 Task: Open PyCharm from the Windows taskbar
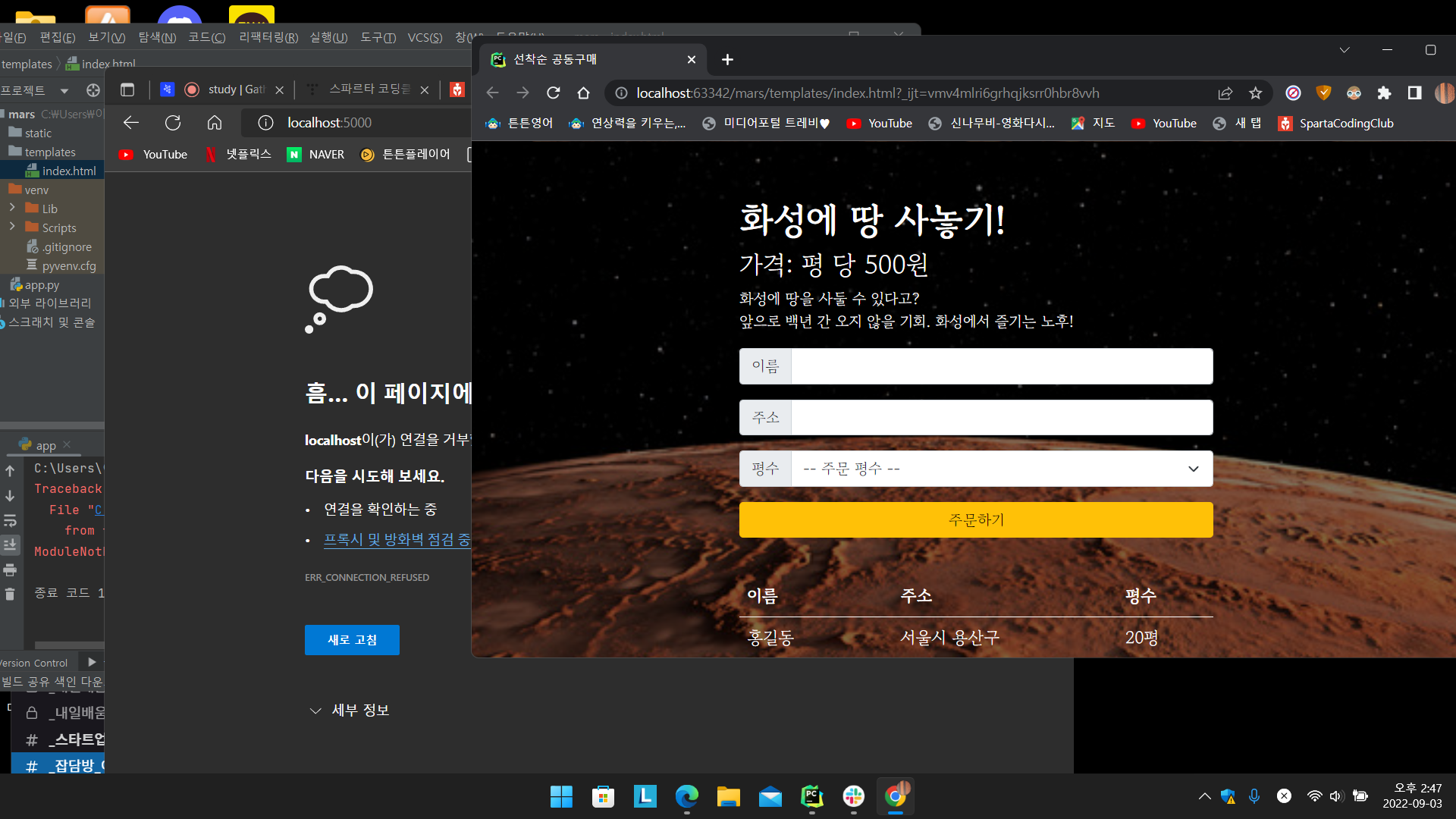point(811,796)
